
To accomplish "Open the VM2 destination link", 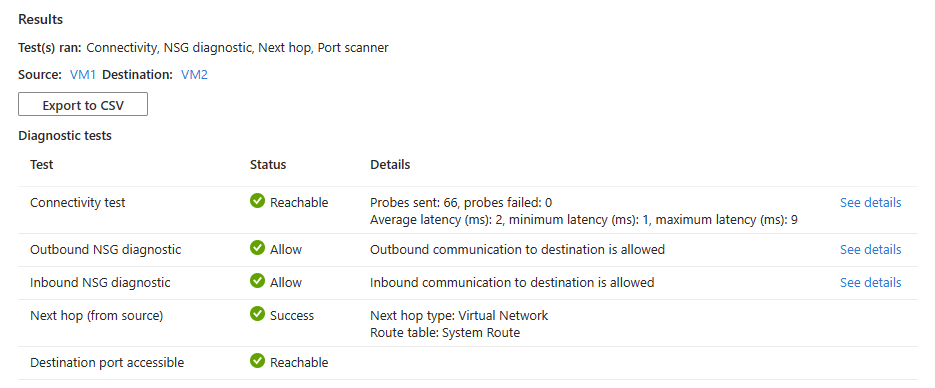I will point(194,75).
